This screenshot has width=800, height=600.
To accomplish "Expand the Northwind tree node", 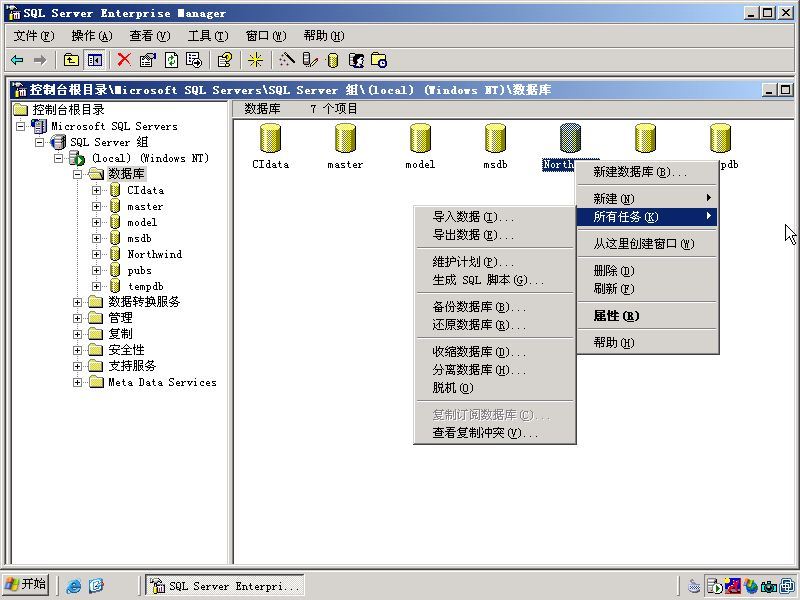I will [96, 254].
